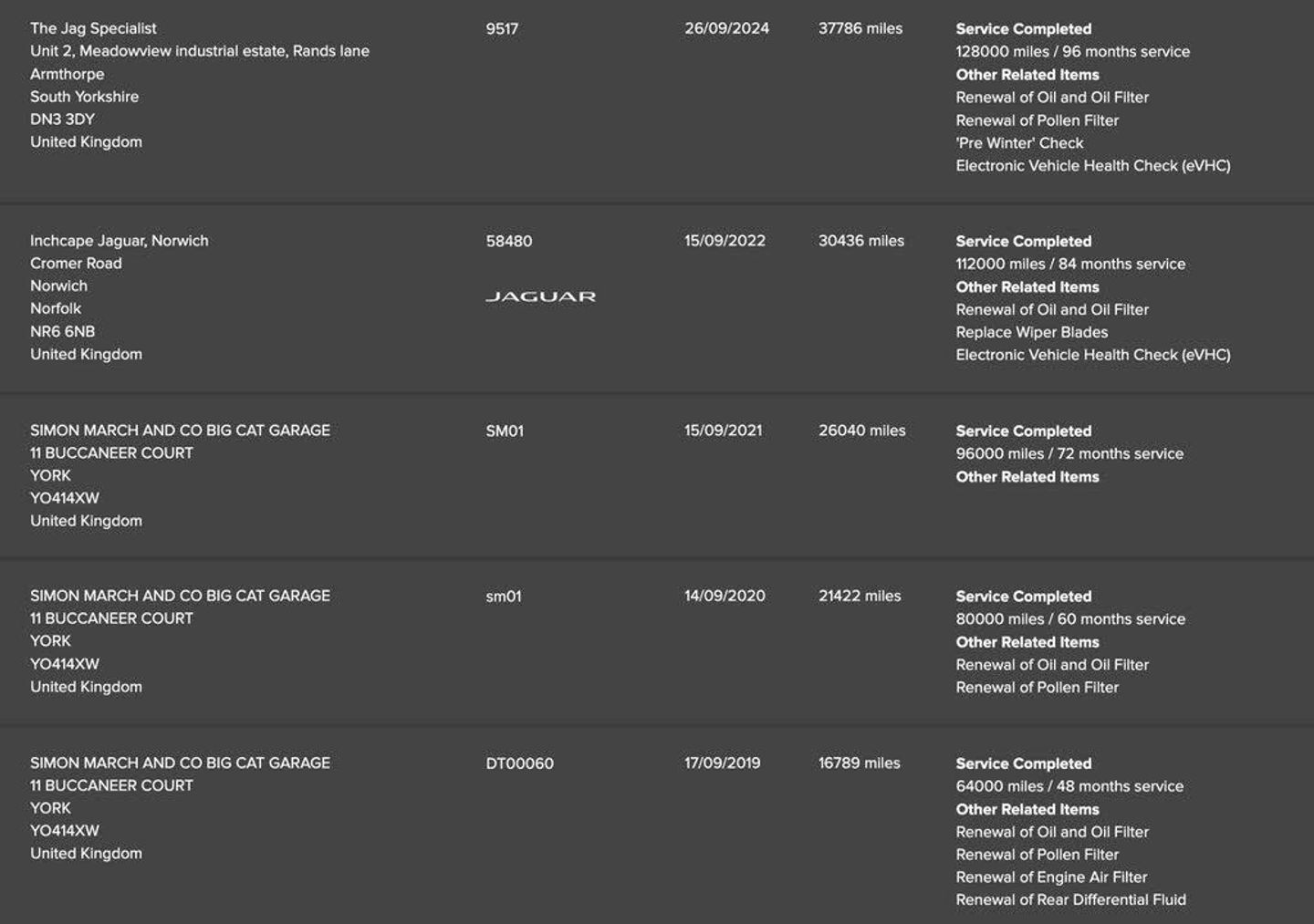Select mileage reading 37786 miles

coord(860,28)
